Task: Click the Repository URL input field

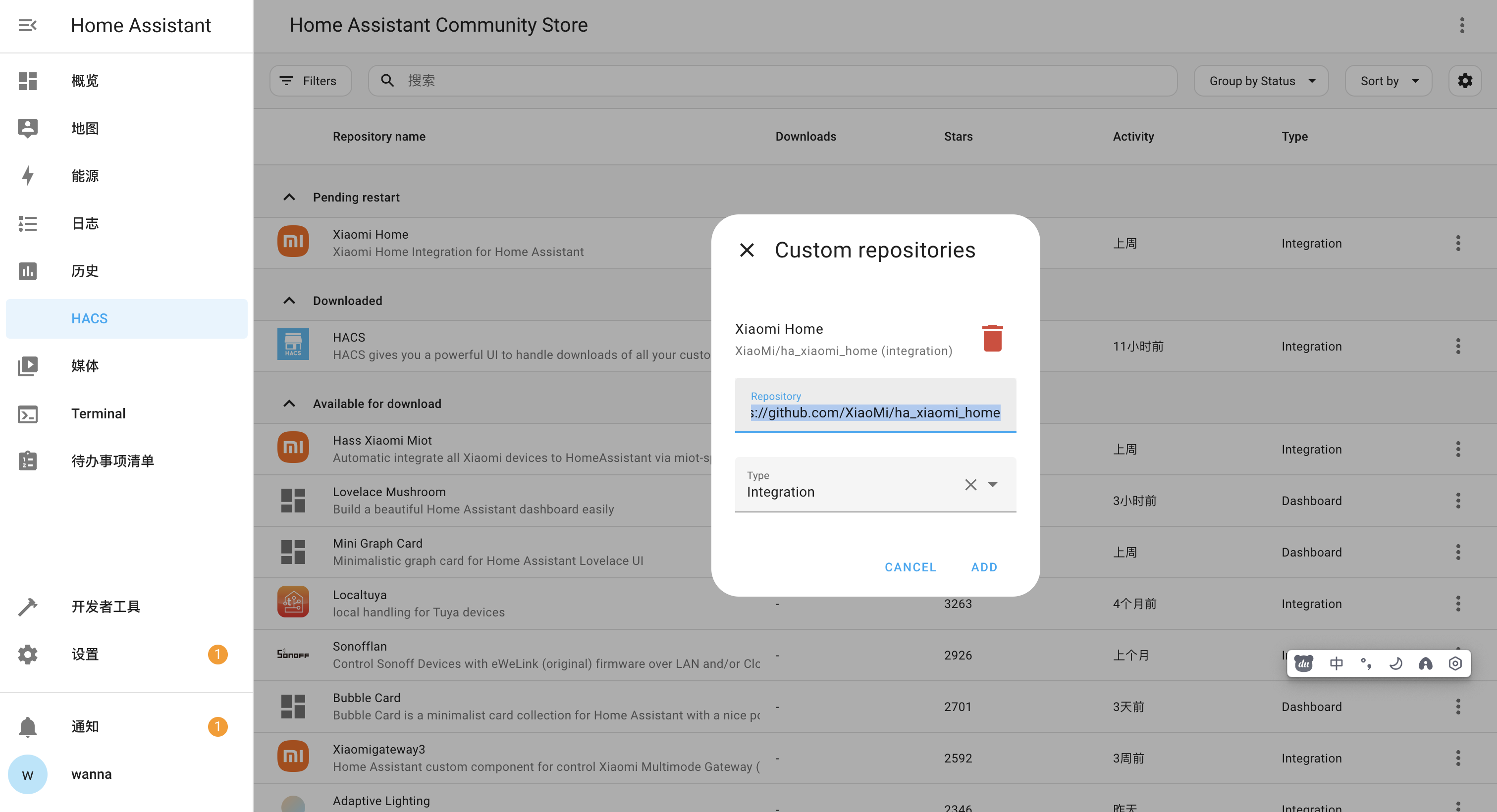Action: pos(875,406)
